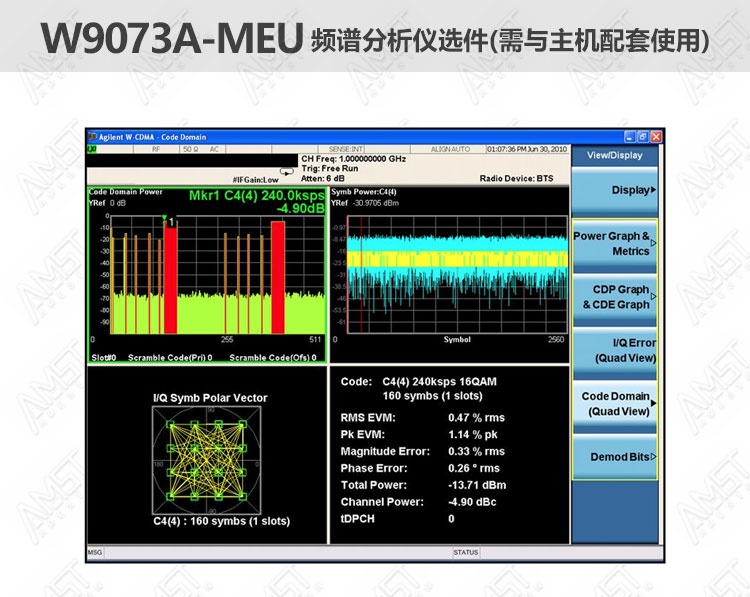Image resolution: width=750 pixels, height=597 pixels.
Task: Expand arrow on Demod Bits softkey
Action: (653, 457)
